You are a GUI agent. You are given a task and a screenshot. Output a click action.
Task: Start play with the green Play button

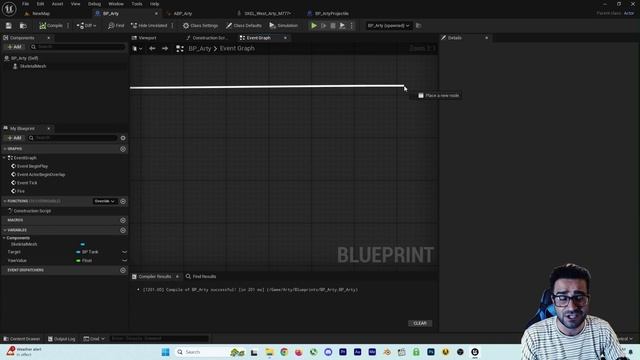click(314, 26)
